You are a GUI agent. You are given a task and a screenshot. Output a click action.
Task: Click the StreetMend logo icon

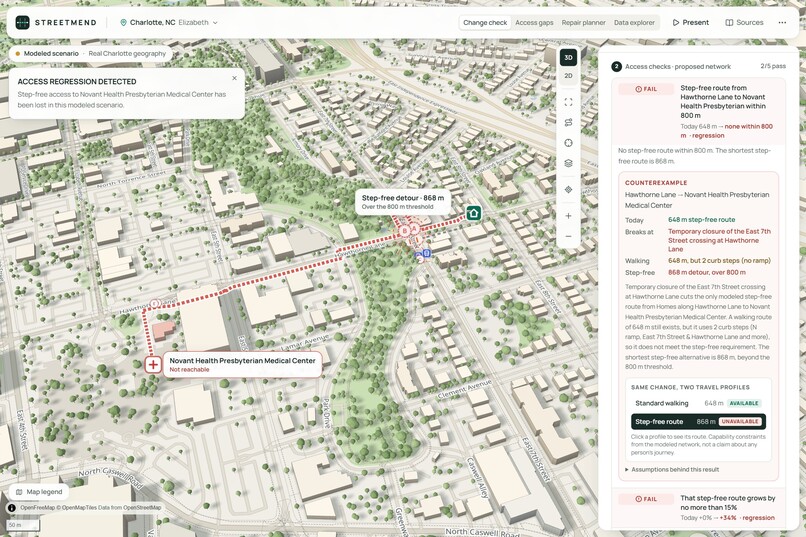click(x=22, y=23)
